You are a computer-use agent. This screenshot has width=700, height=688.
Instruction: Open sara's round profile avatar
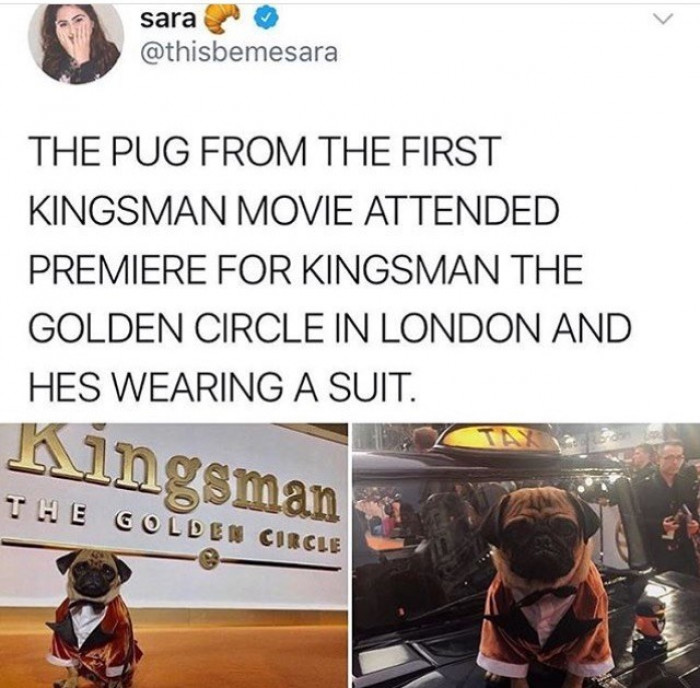click(75, 42)
